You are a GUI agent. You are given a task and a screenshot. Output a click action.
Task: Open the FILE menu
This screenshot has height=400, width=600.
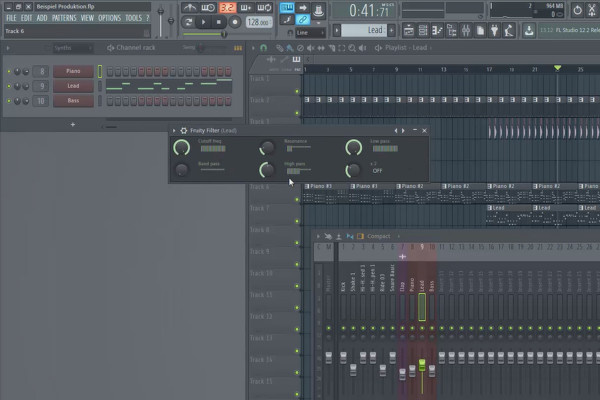click(11, 18)
